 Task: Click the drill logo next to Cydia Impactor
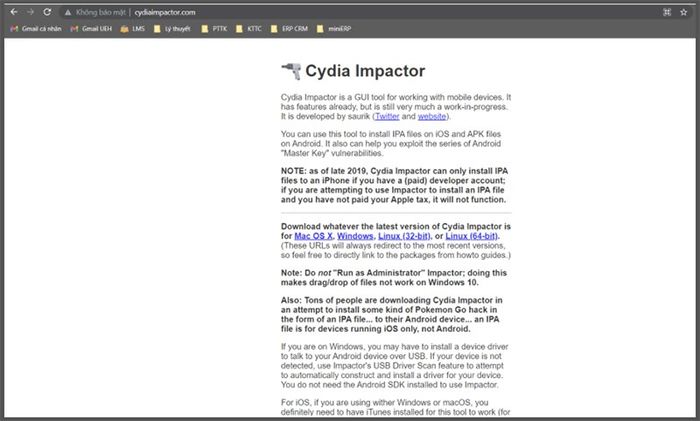(291, 71)
